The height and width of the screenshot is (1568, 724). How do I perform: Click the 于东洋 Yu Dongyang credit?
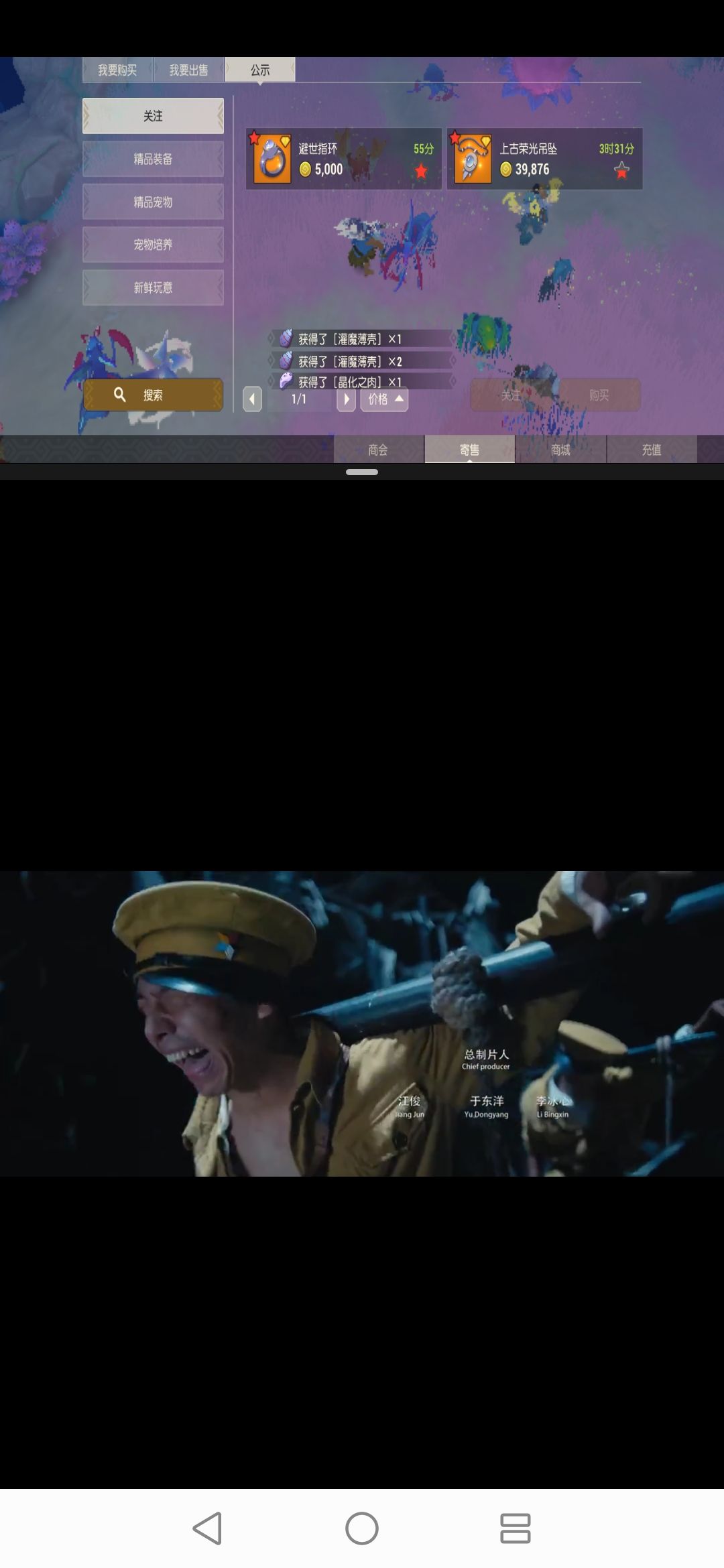pos(487,1106)
